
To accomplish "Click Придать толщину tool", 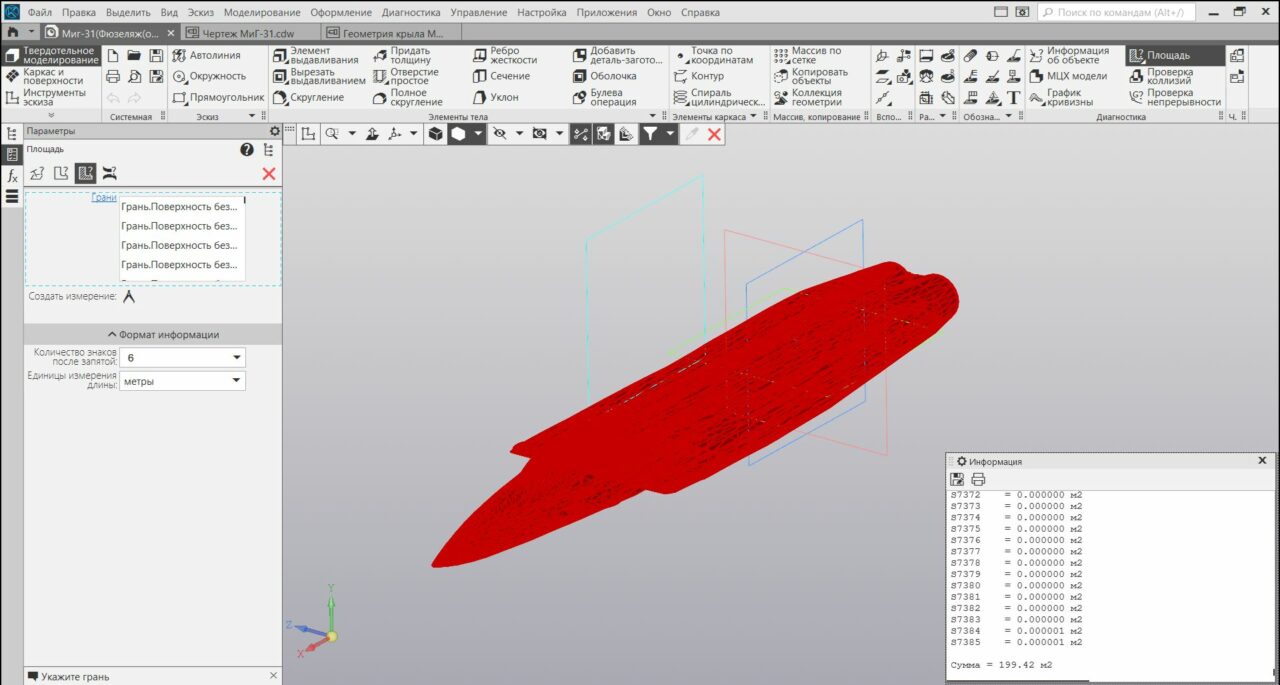I will (x=402, y=55).
